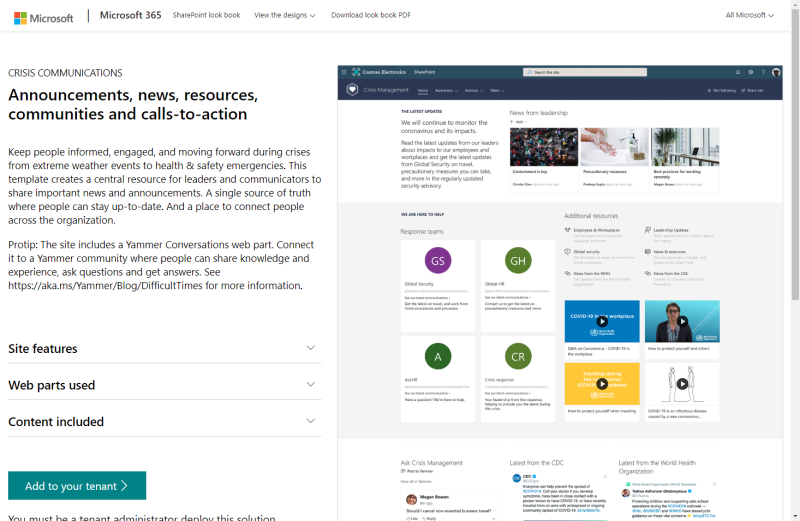Click the vertical page scrollbar
The image size is (800, 521).
pyautogui.click(x=795, y=156)
